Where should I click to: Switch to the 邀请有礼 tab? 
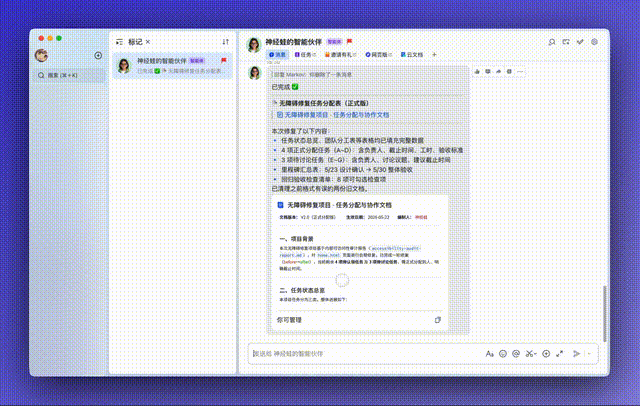point(340,55)
